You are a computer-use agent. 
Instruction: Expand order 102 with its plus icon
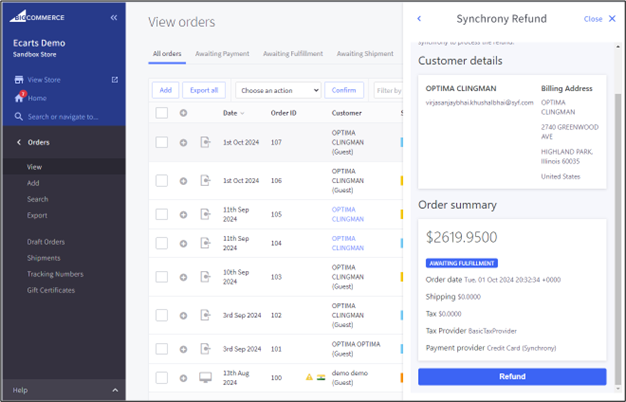pos(183,315)
